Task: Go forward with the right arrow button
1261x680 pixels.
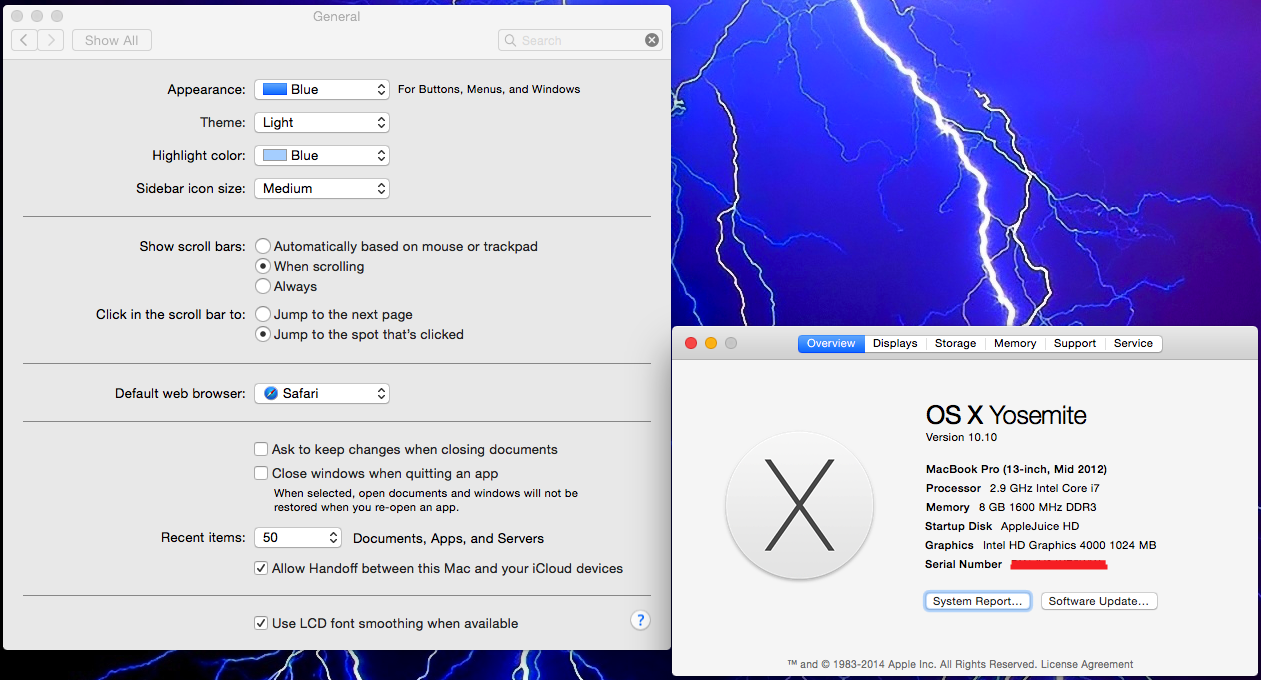Action: coord(51,40)
